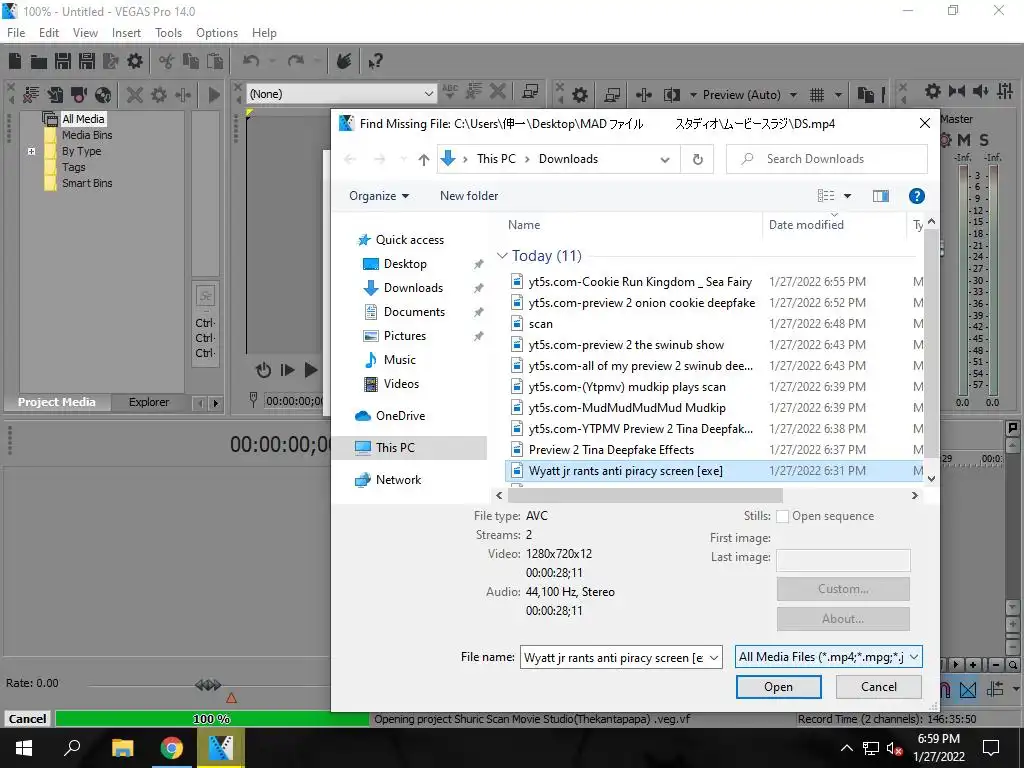Click the Save project floppy icon

point(63,61)
